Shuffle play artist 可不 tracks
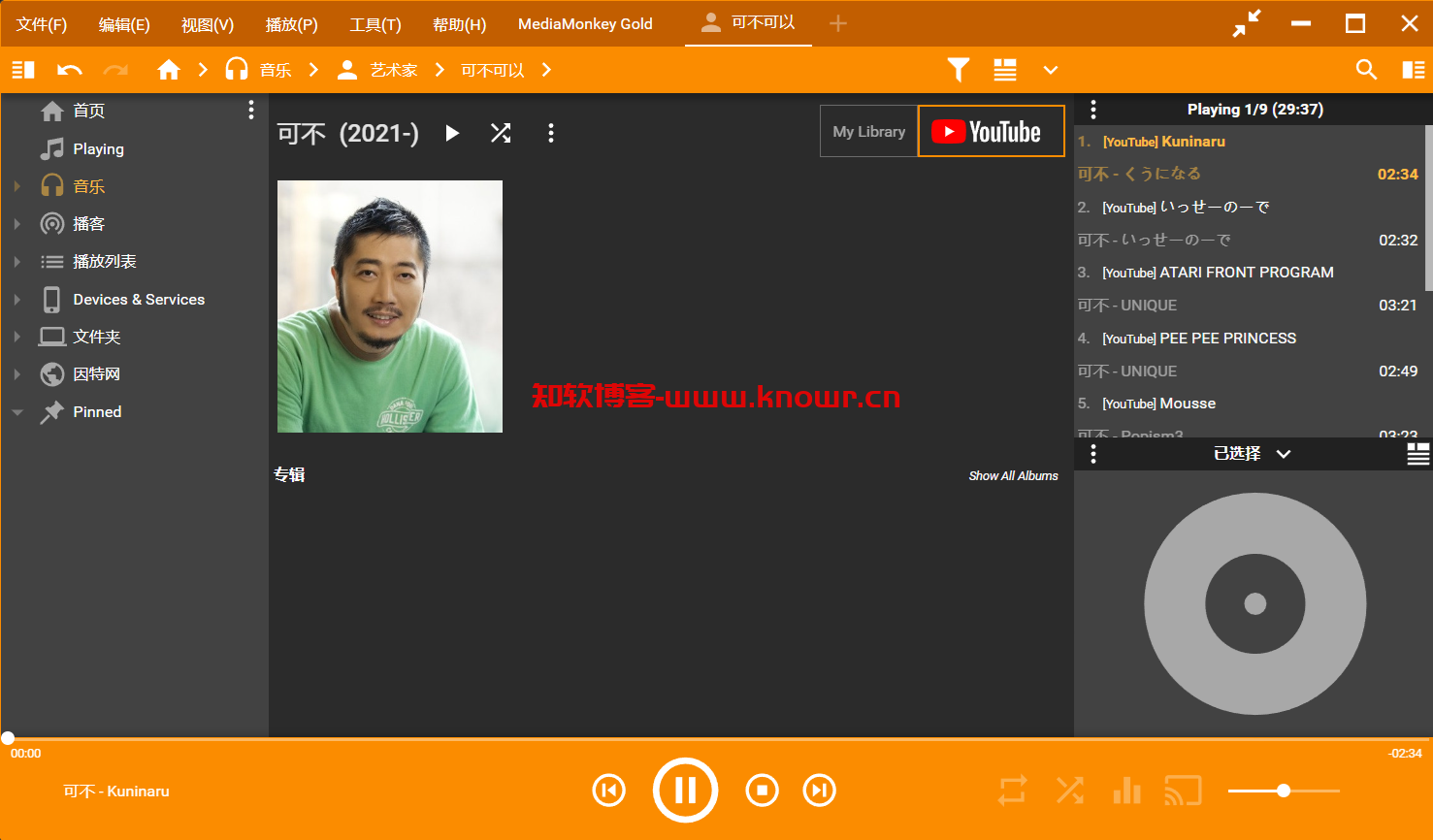Viewport: 1433px width, 840px height. tap(501, 133)
